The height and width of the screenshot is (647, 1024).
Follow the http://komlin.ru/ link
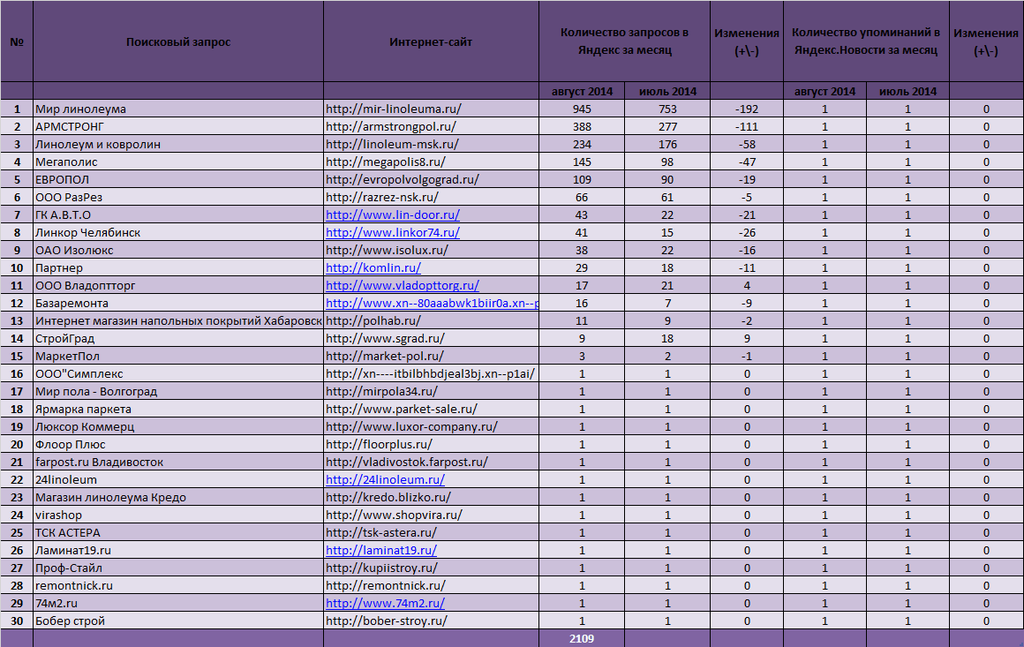click(x=373, y=268)
